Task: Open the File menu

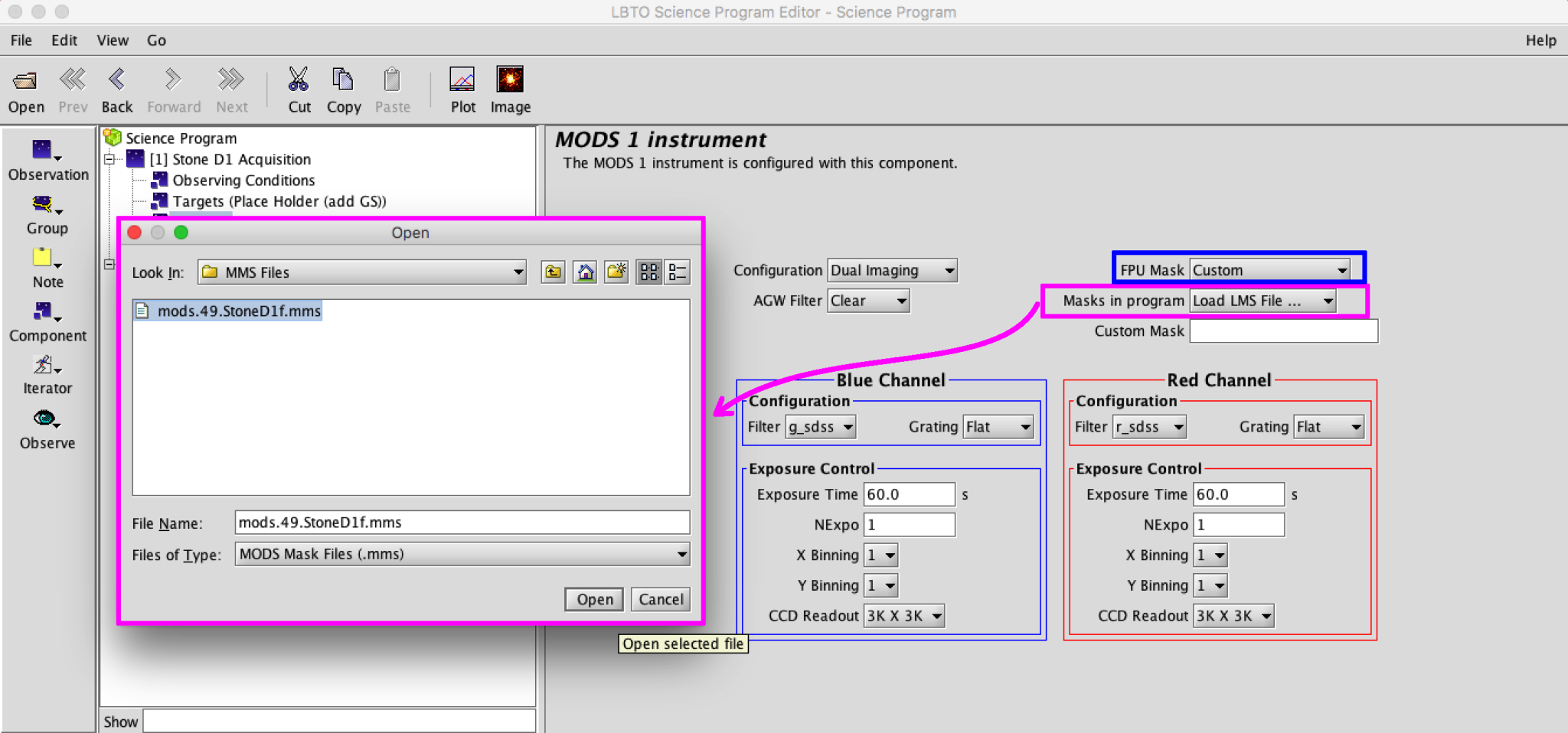Action: (21, 41)
